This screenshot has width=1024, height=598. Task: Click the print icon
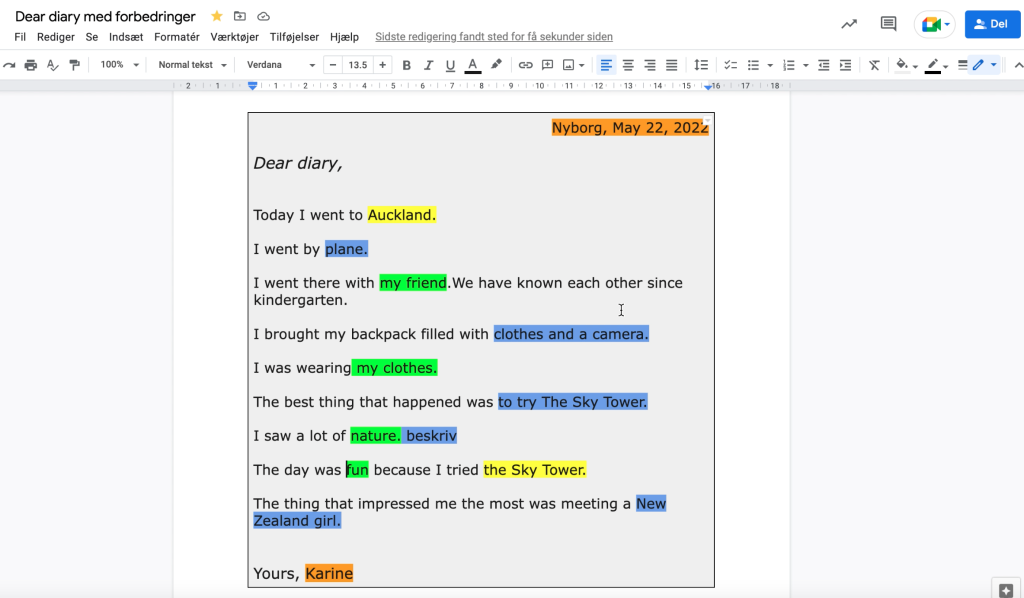click(31, 65)
